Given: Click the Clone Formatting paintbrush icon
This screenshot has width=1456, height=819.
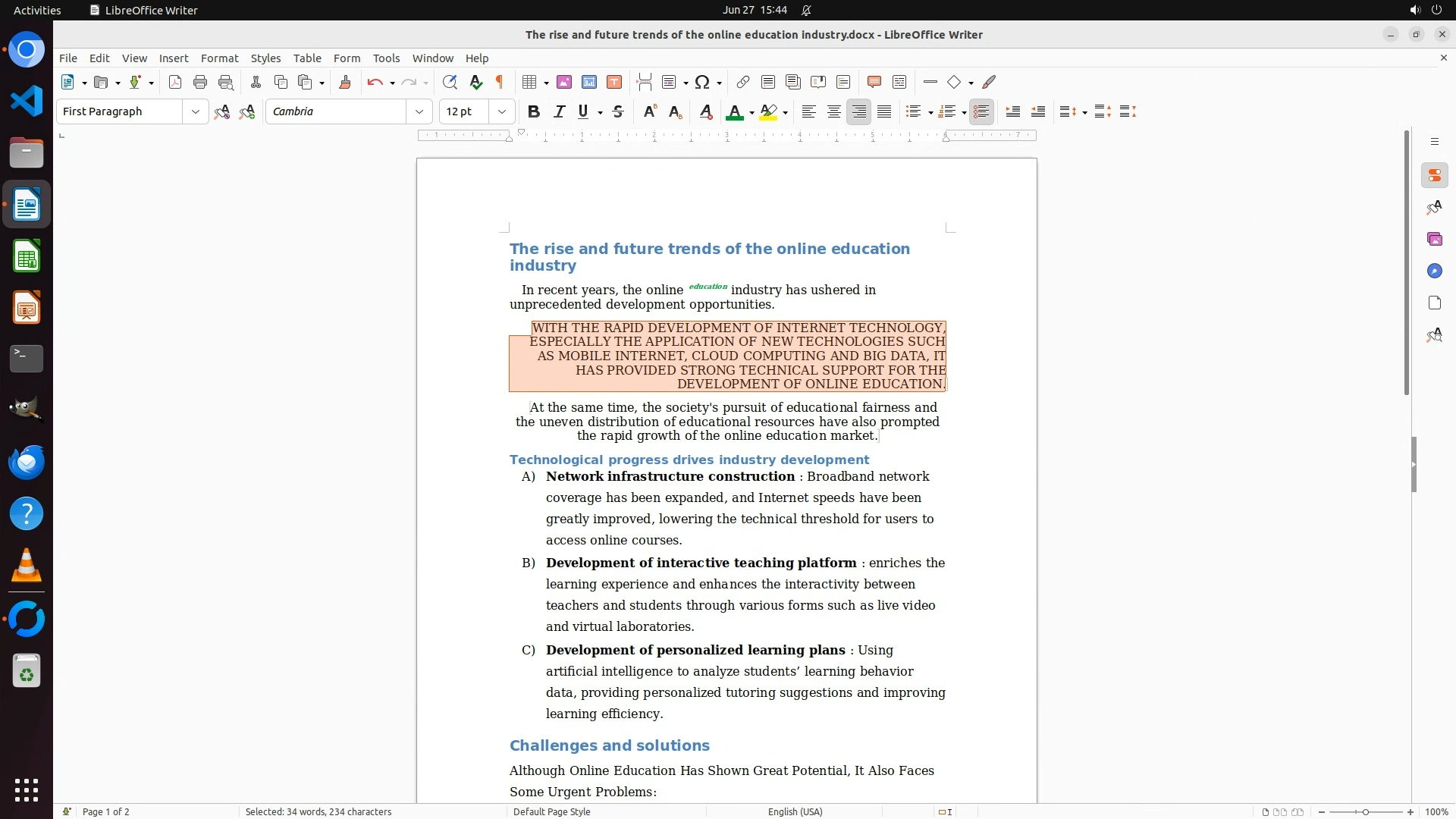Looking at the screenshot, I should point(345,83).
